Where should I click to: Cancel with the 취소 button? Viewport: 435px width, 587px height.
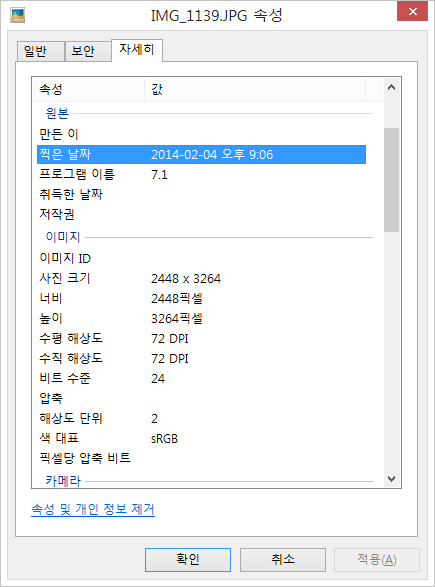[x=283, y=560]
